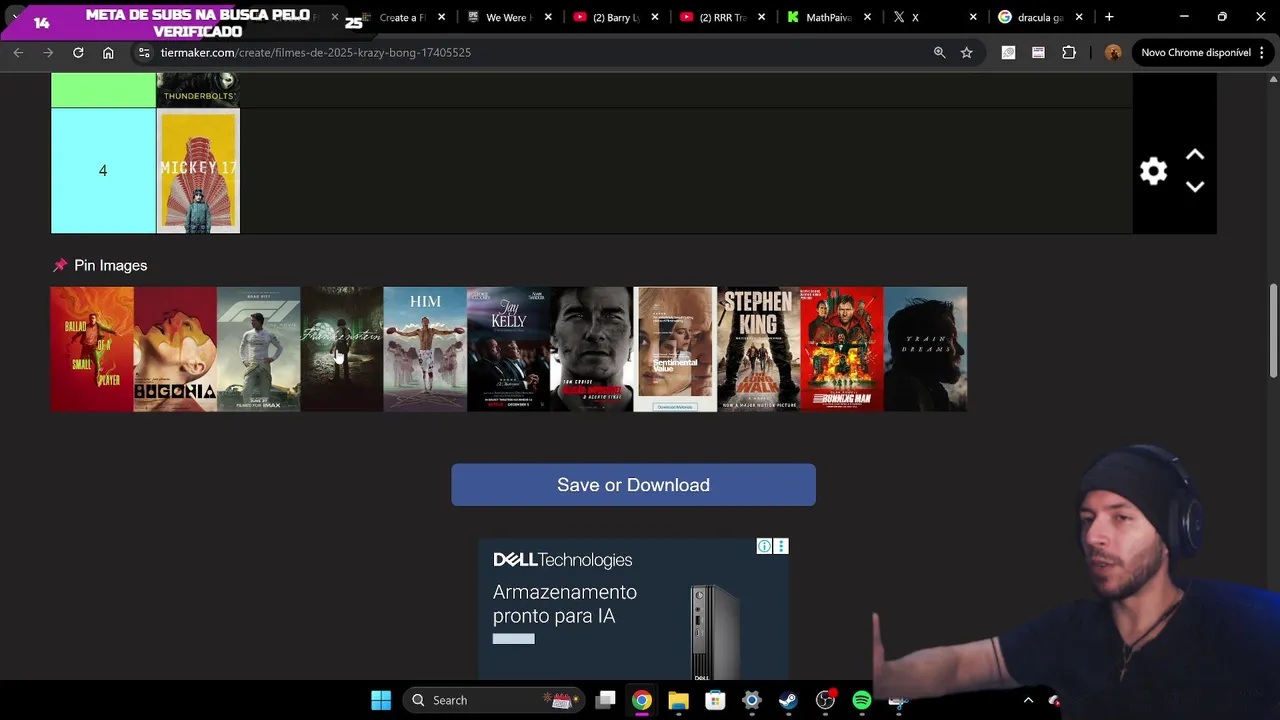
Task: Pick The Running Man poster
Action: click(x=842, y=349)
